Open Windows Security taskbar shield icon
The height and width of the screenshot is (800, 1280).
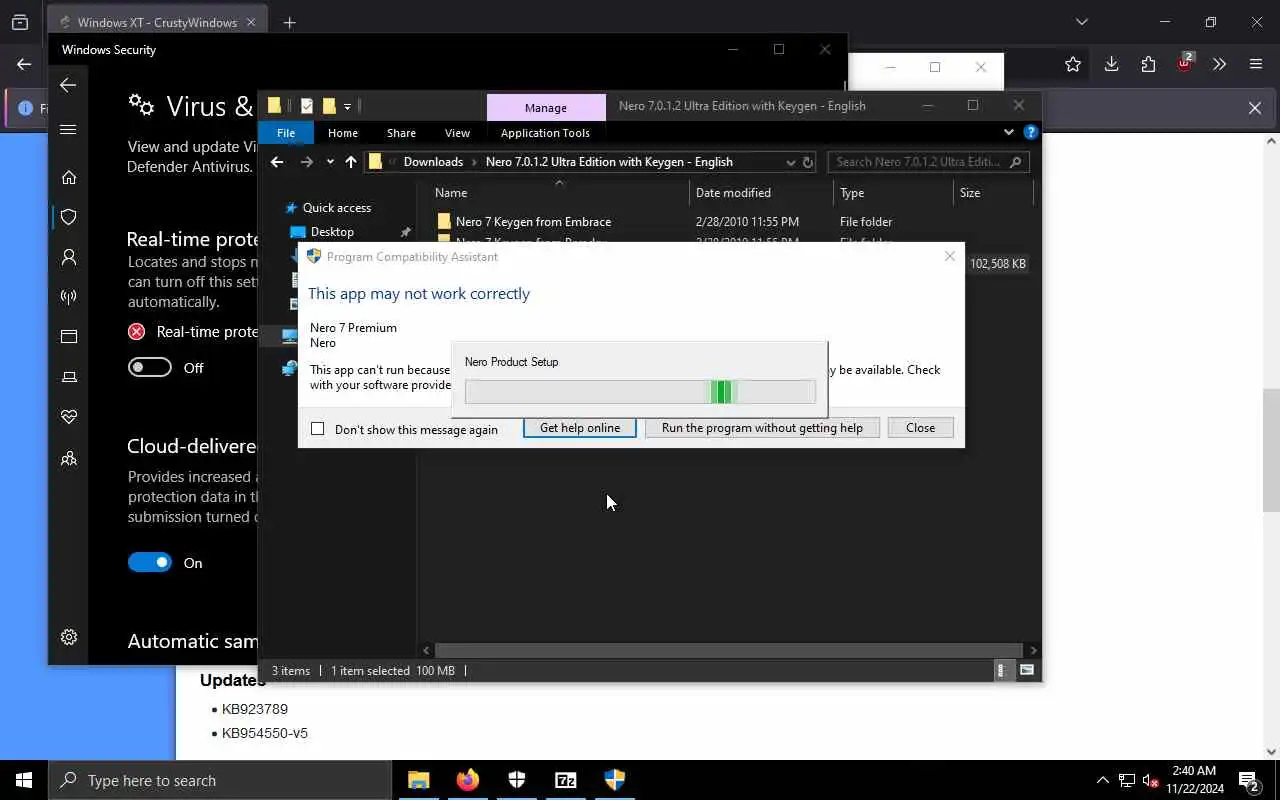click(x=517, y=780)
